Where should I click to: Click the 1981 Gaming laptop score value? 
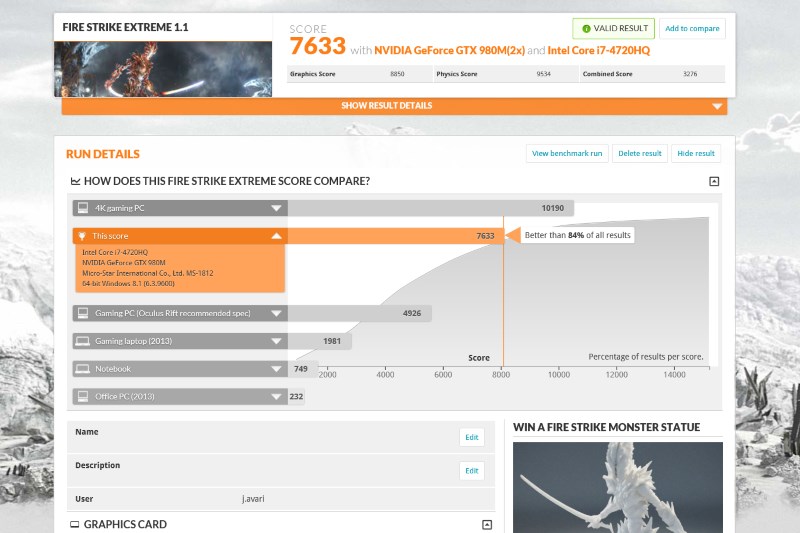tap(332, 341)
